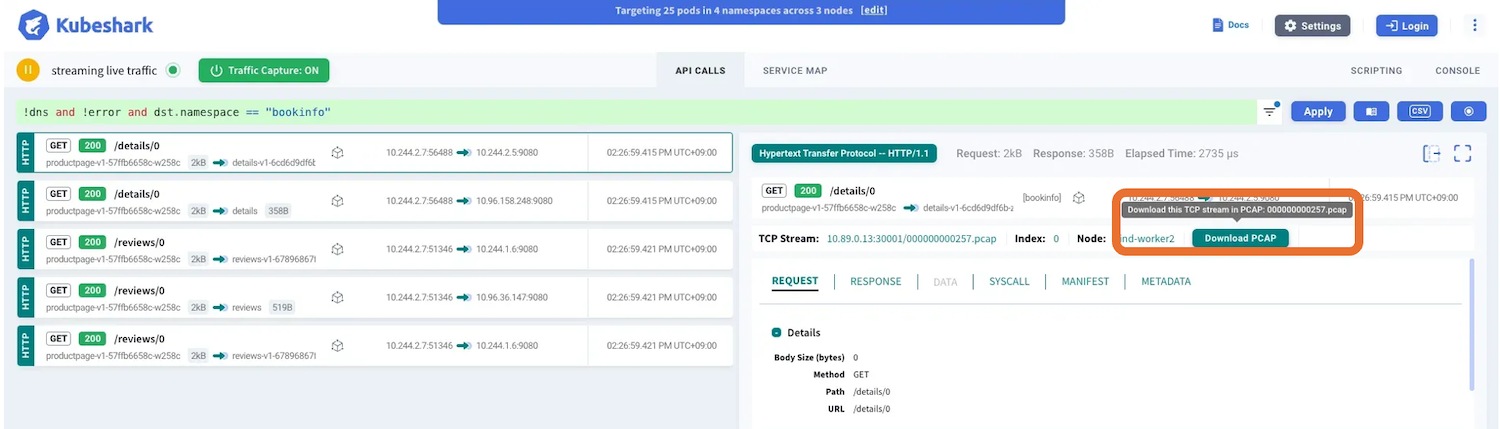Viewport: 1500px width, 429px height.
Task: Click the cube icon in 10.96.158.248:9080 row
Action: click(x=338, y=201)
